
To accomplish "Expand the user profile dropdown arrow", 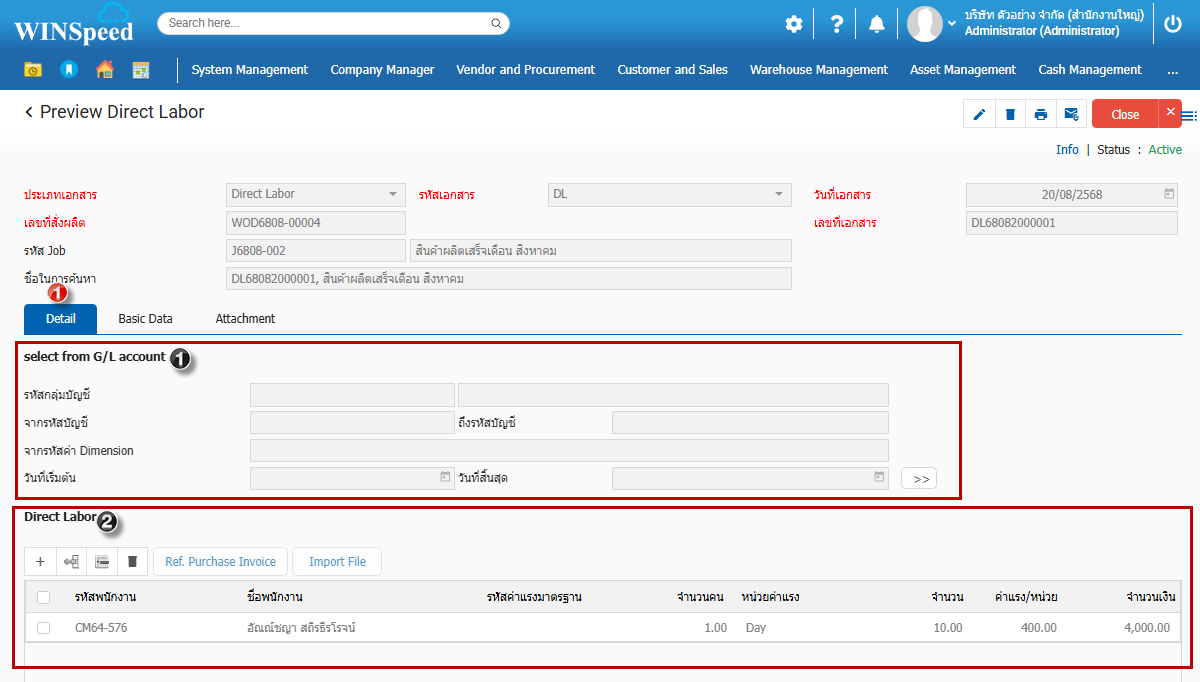I will (x=952, y=24).
